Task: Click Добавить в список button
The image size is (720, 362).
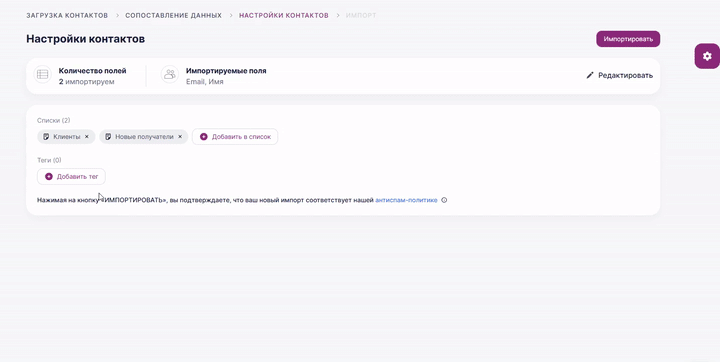Action: click(x=235, y=136)
